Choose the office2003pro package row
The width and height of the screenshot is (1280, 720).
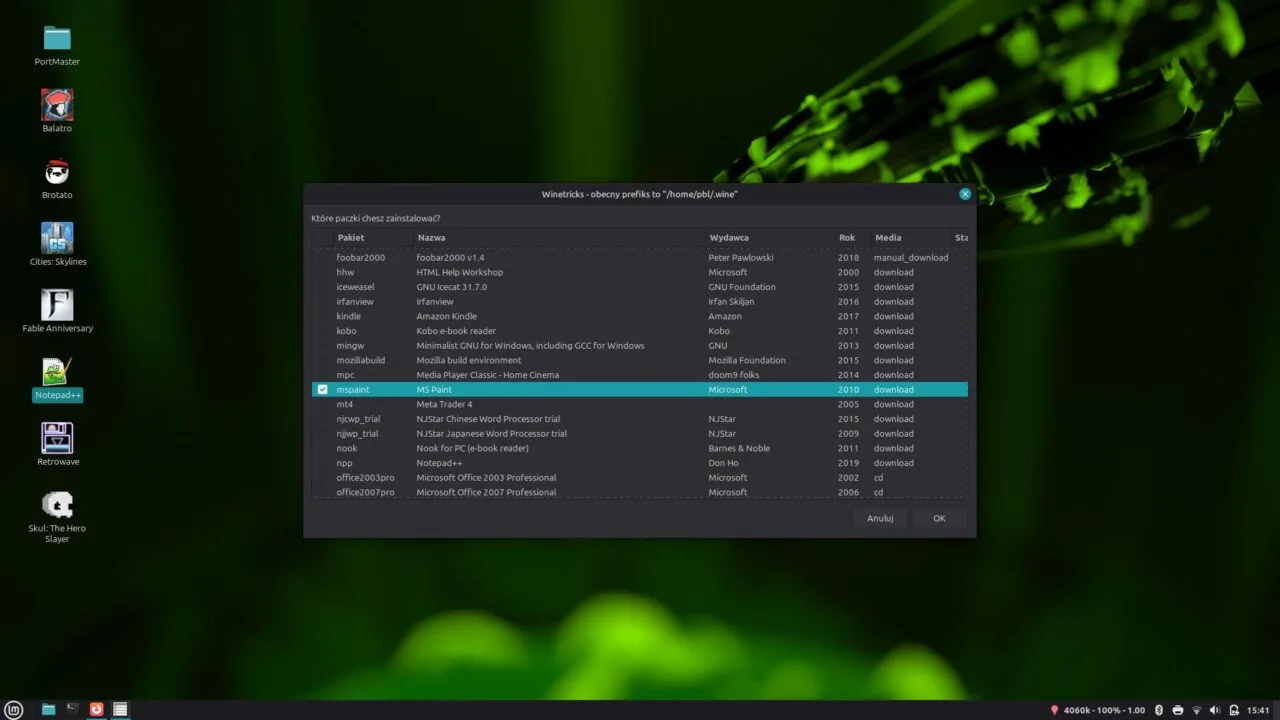[640, 478]
